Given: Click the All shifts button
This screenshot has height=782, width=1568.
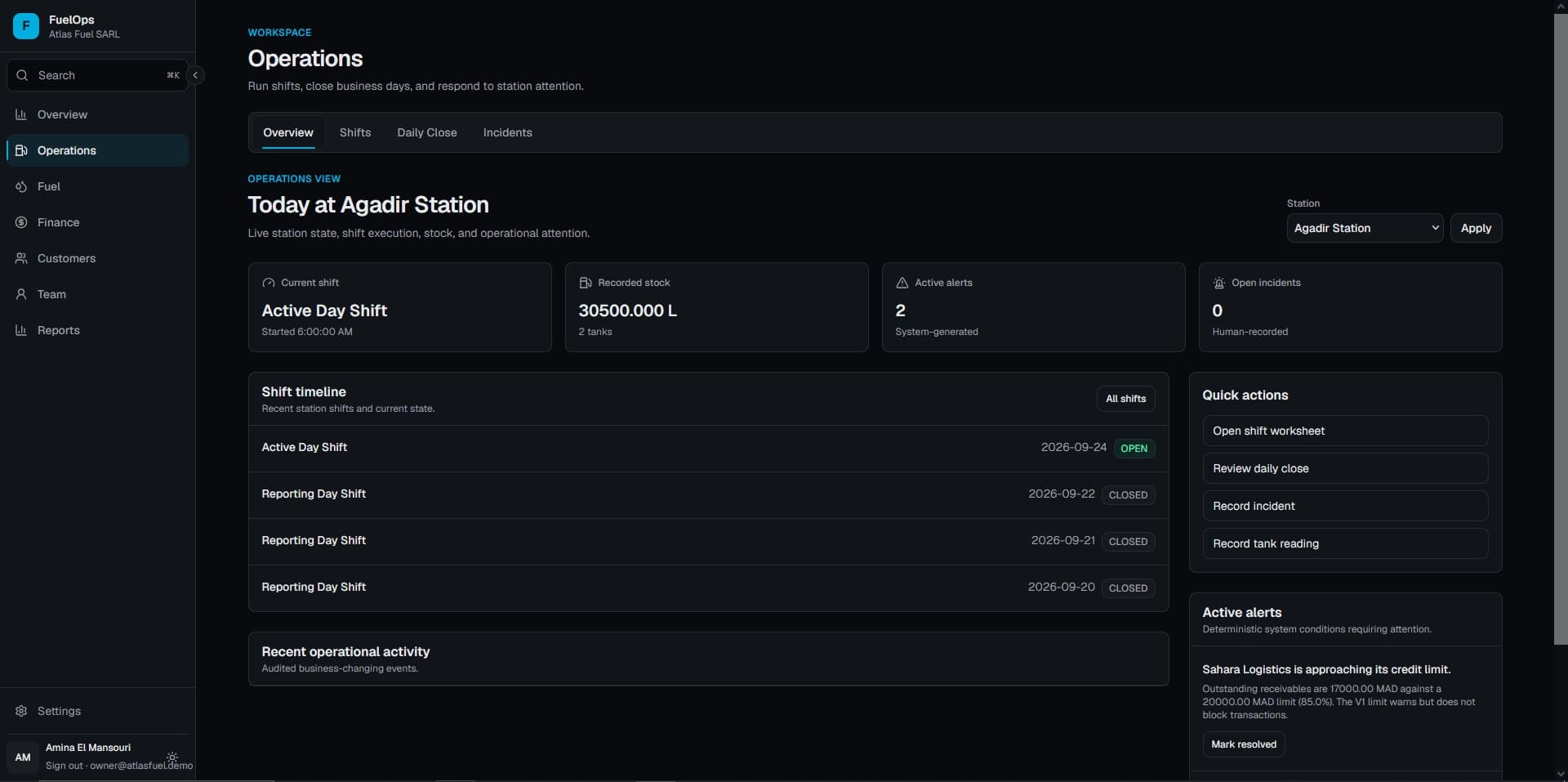Looking at the screenshot, I should point(1125,399).
